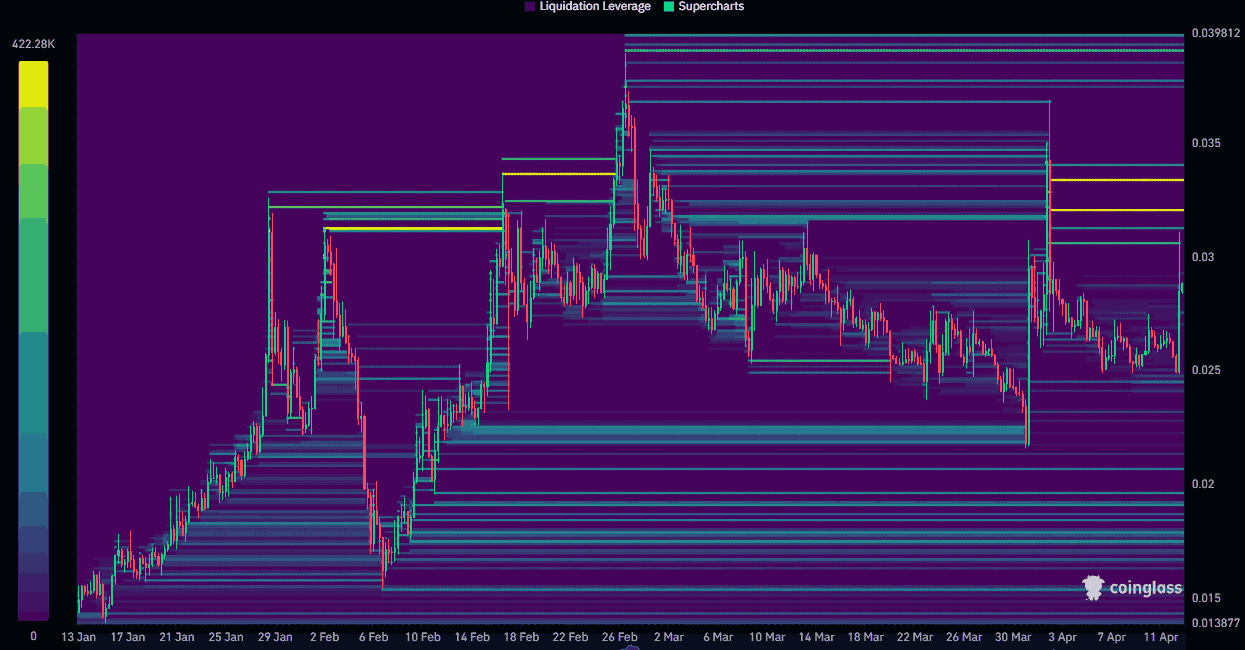The image size is (1245, 650).
Task: Open coinglass website via watermark text
Action: click(x=1145, y=588)
